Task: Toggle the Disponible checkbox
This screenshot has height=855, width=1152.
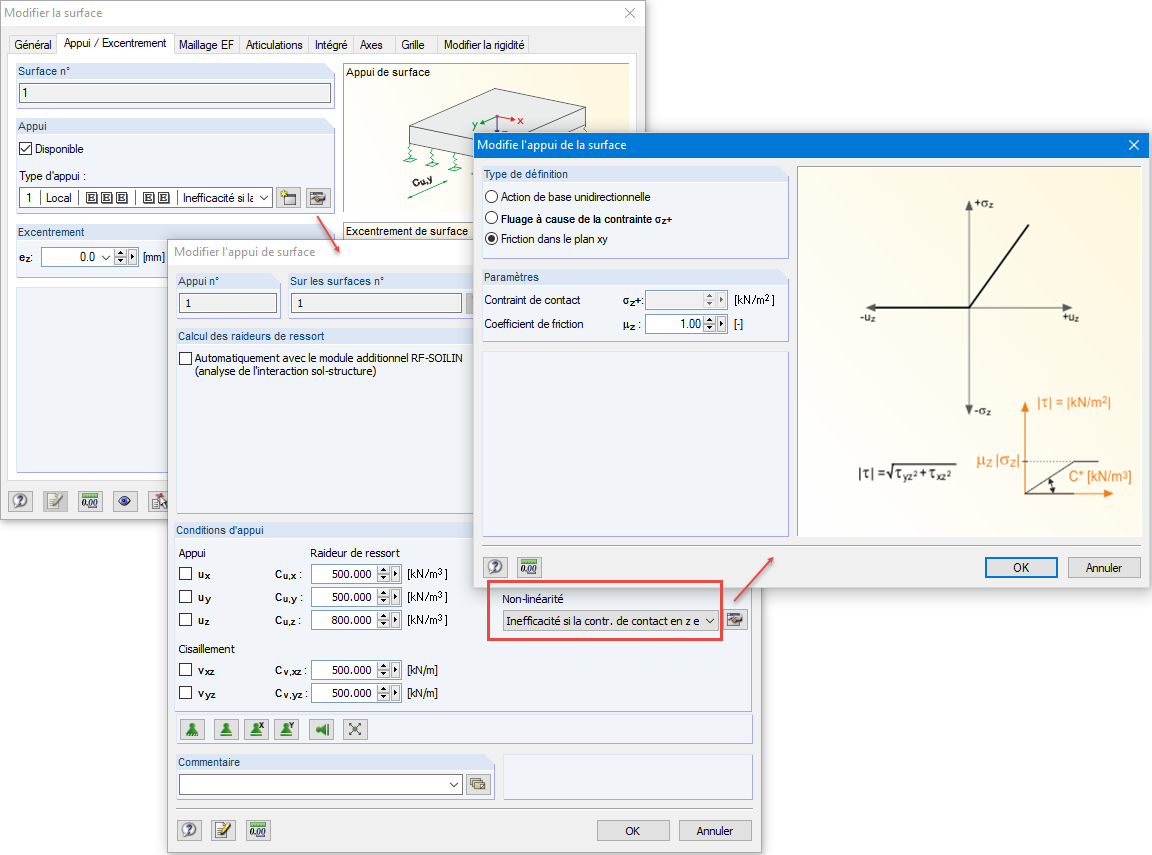Action: coord(26,148)
